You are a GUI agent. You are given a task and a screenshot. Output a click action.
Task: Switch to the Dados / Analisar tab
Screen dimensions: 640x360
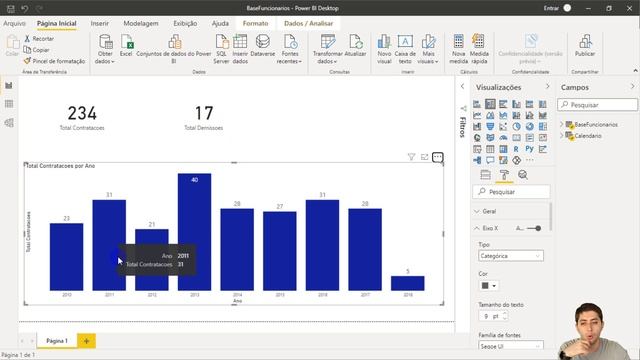pos(309,24)
